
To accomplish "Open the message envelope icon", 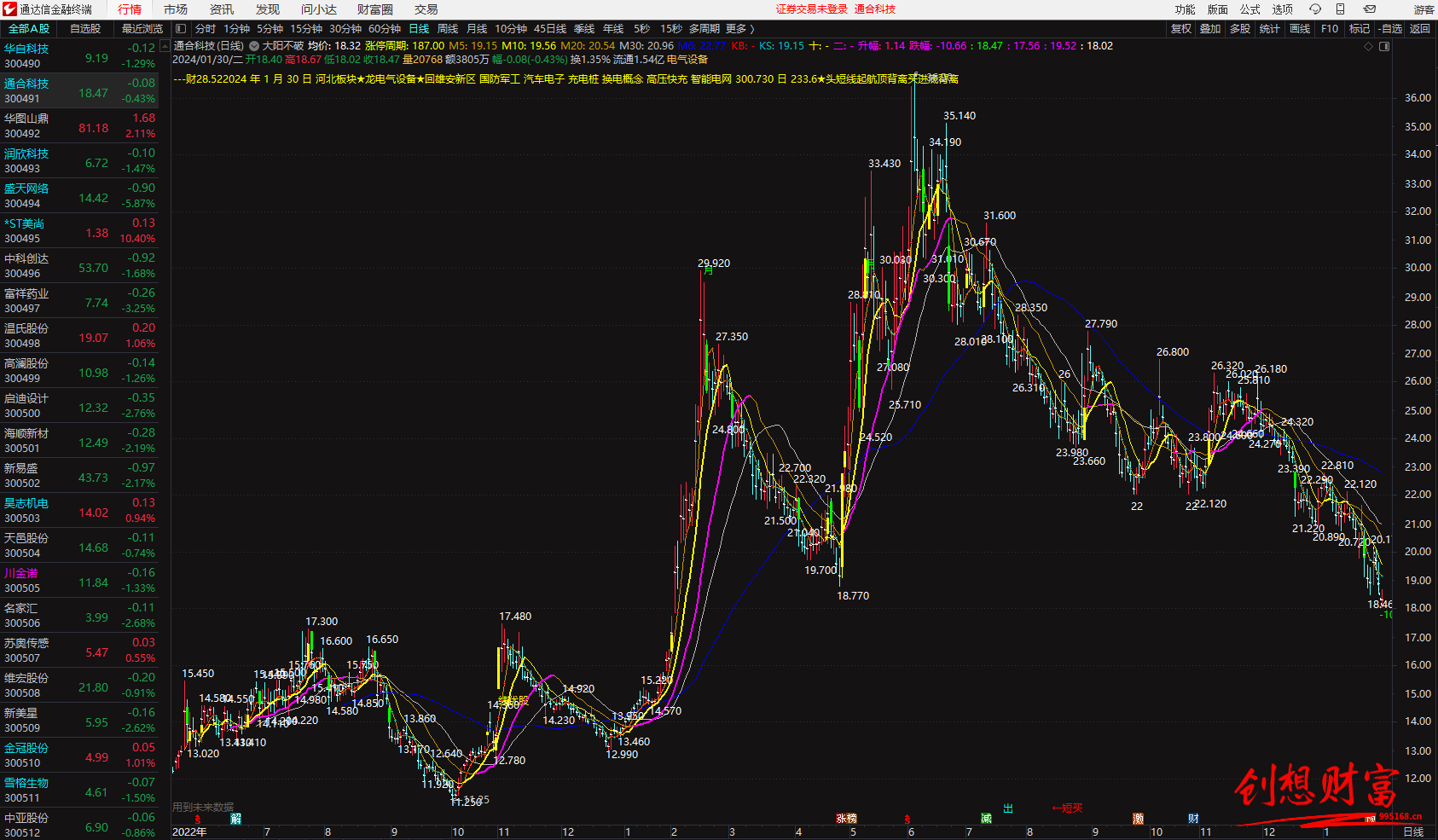I will click(1370, 9).
